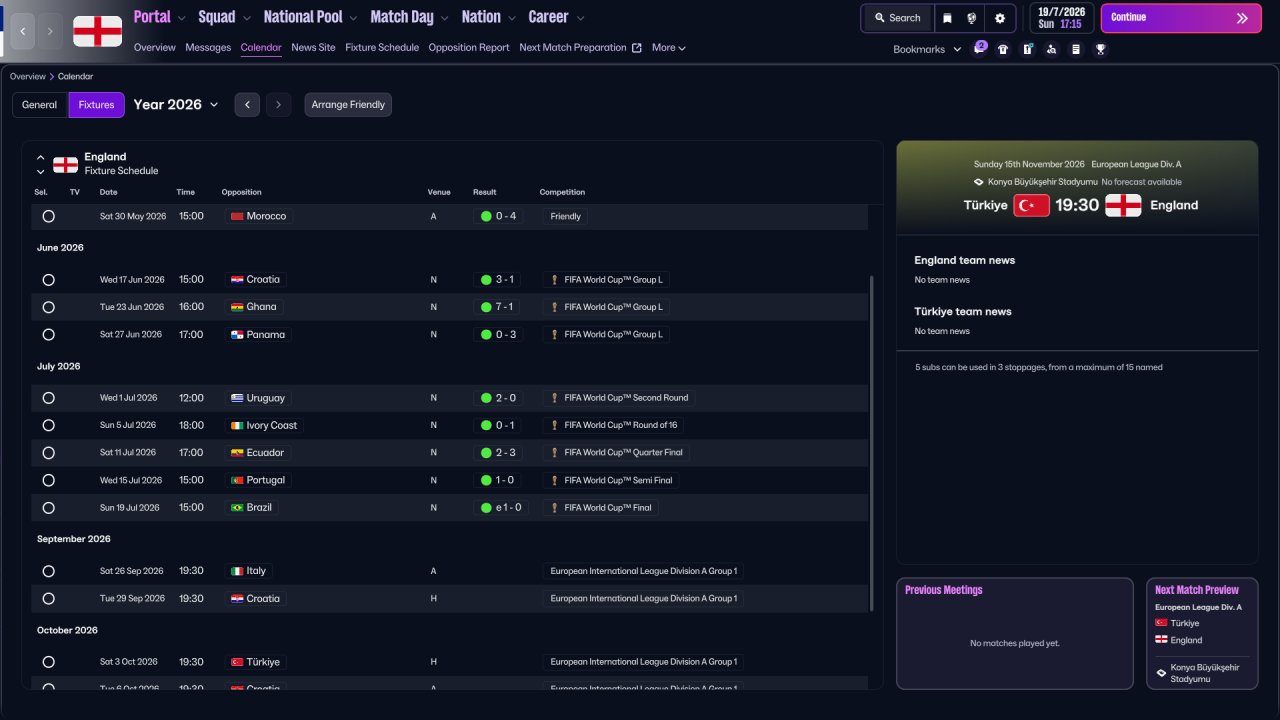Click the England flag badge in top bar
Viewport: 1280px width, 720px height.
[98, 31]
